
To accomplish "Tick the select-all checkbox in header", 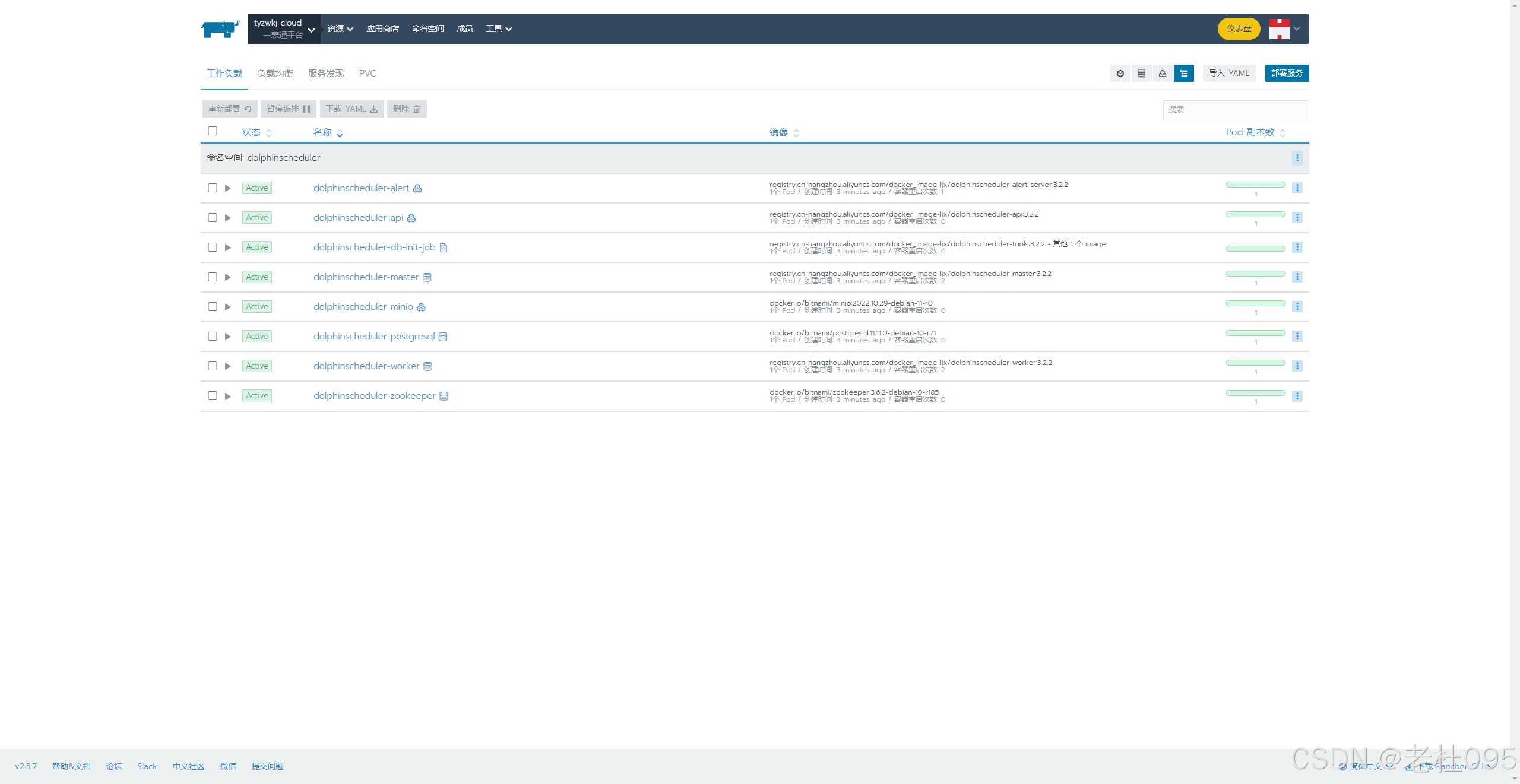I will click(213, 131).
